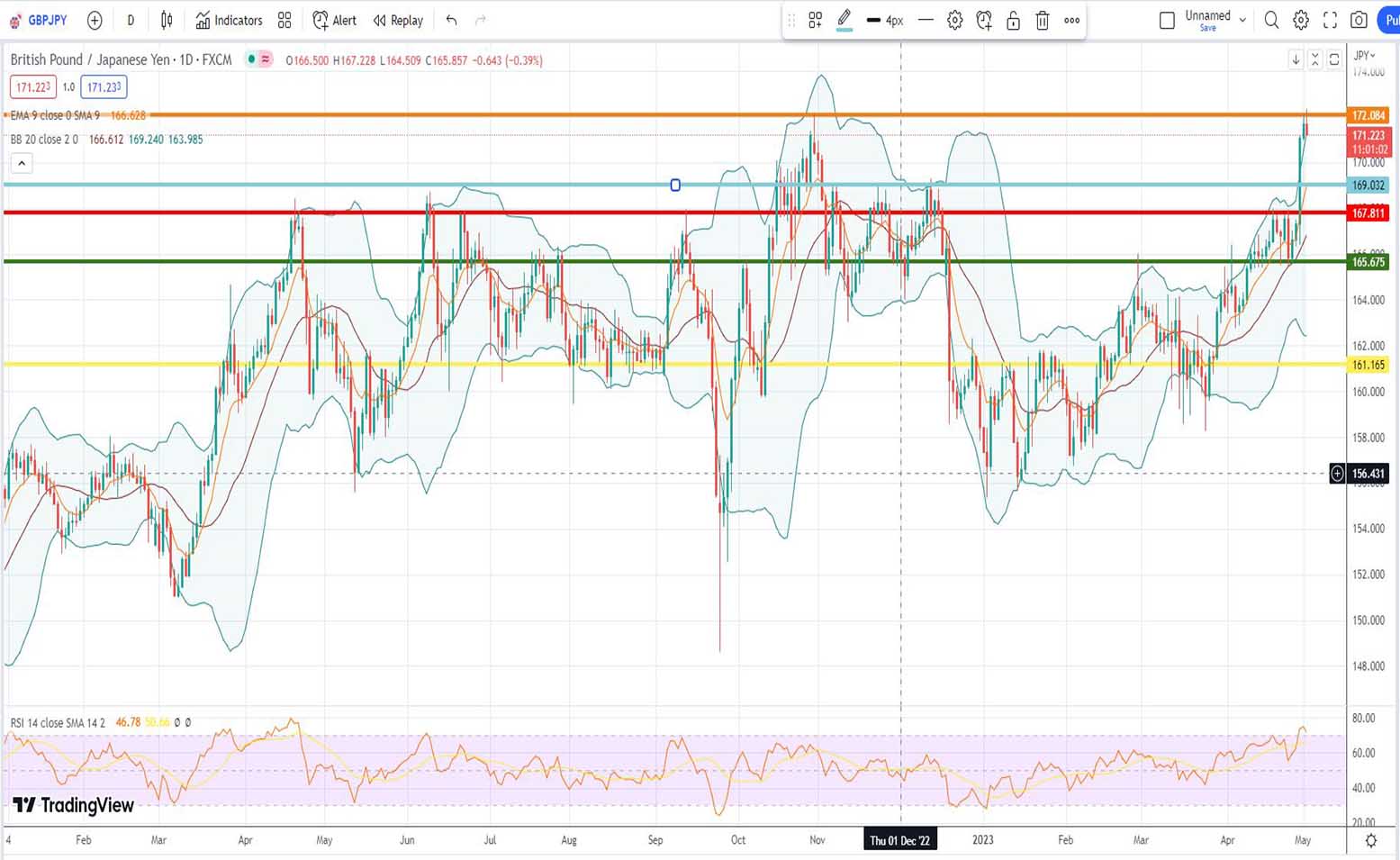Take a chart snapshot with camera icon
This screenshot has height=860, width=1400.
click(x=1359, y=20)
